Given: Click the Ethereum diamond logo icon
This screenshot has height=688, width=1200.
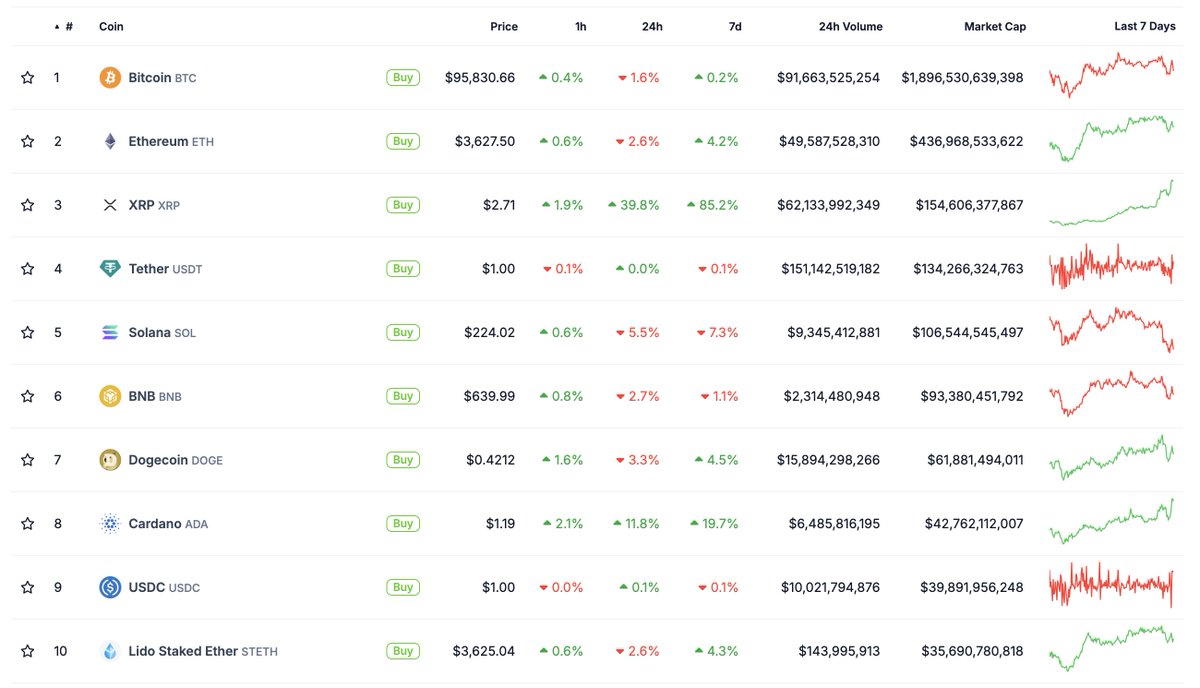Looking at the screenshot, I should point(110,141).
